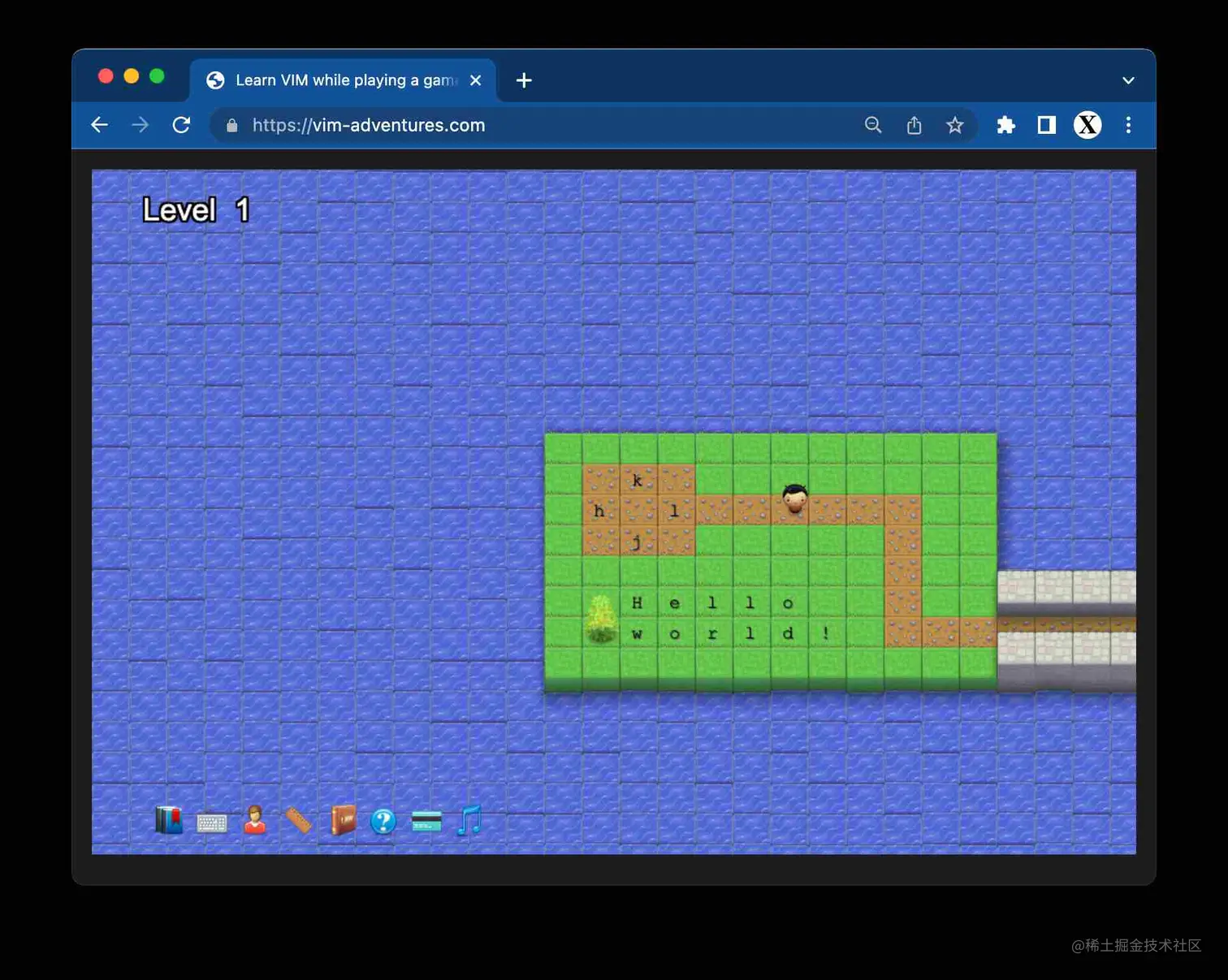Click the zoom magnifier in the address bar

(x=873, y=125)
